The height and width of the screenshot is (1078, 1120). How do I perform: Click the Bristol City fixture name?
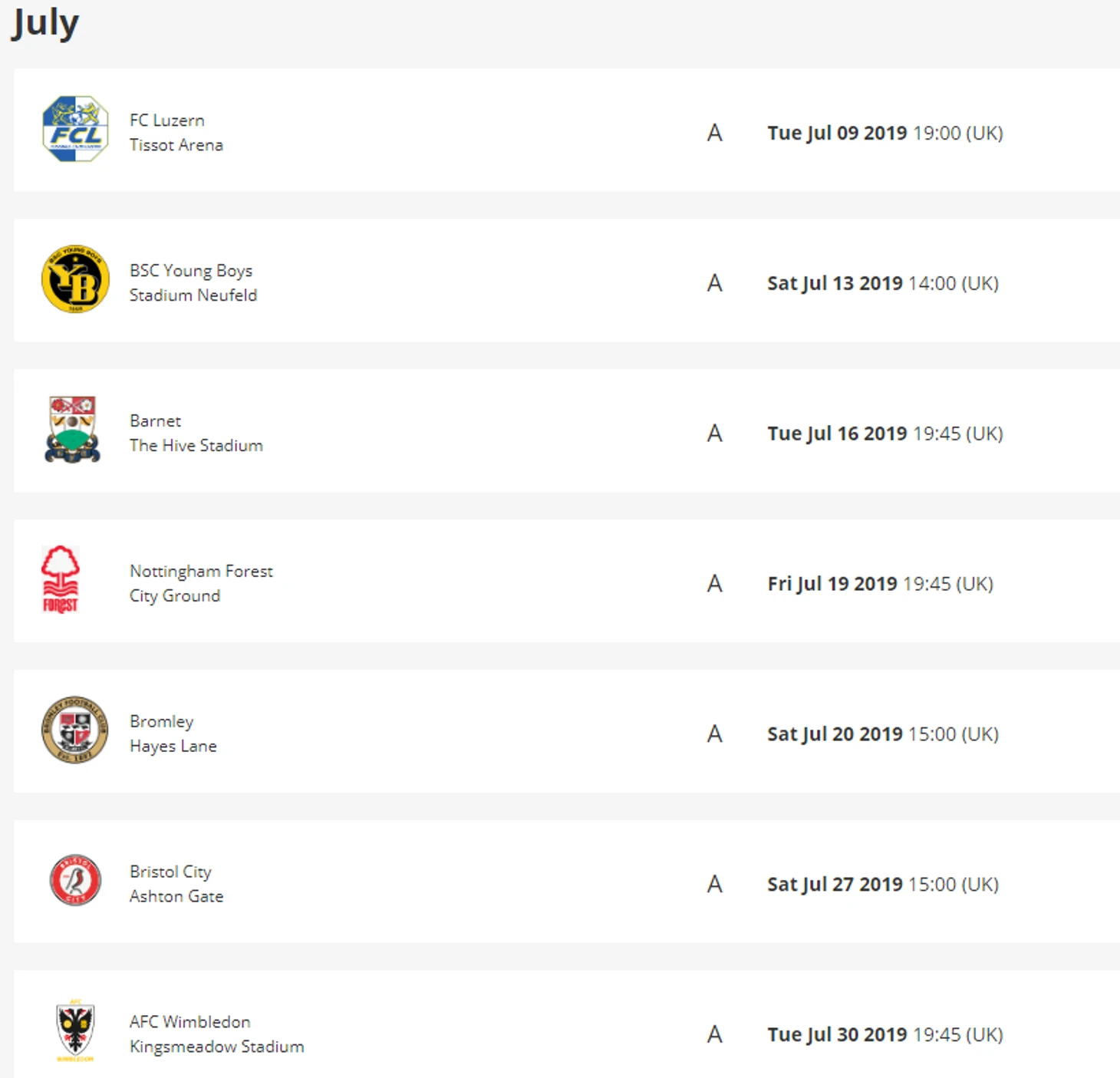[x=170, y=872]
